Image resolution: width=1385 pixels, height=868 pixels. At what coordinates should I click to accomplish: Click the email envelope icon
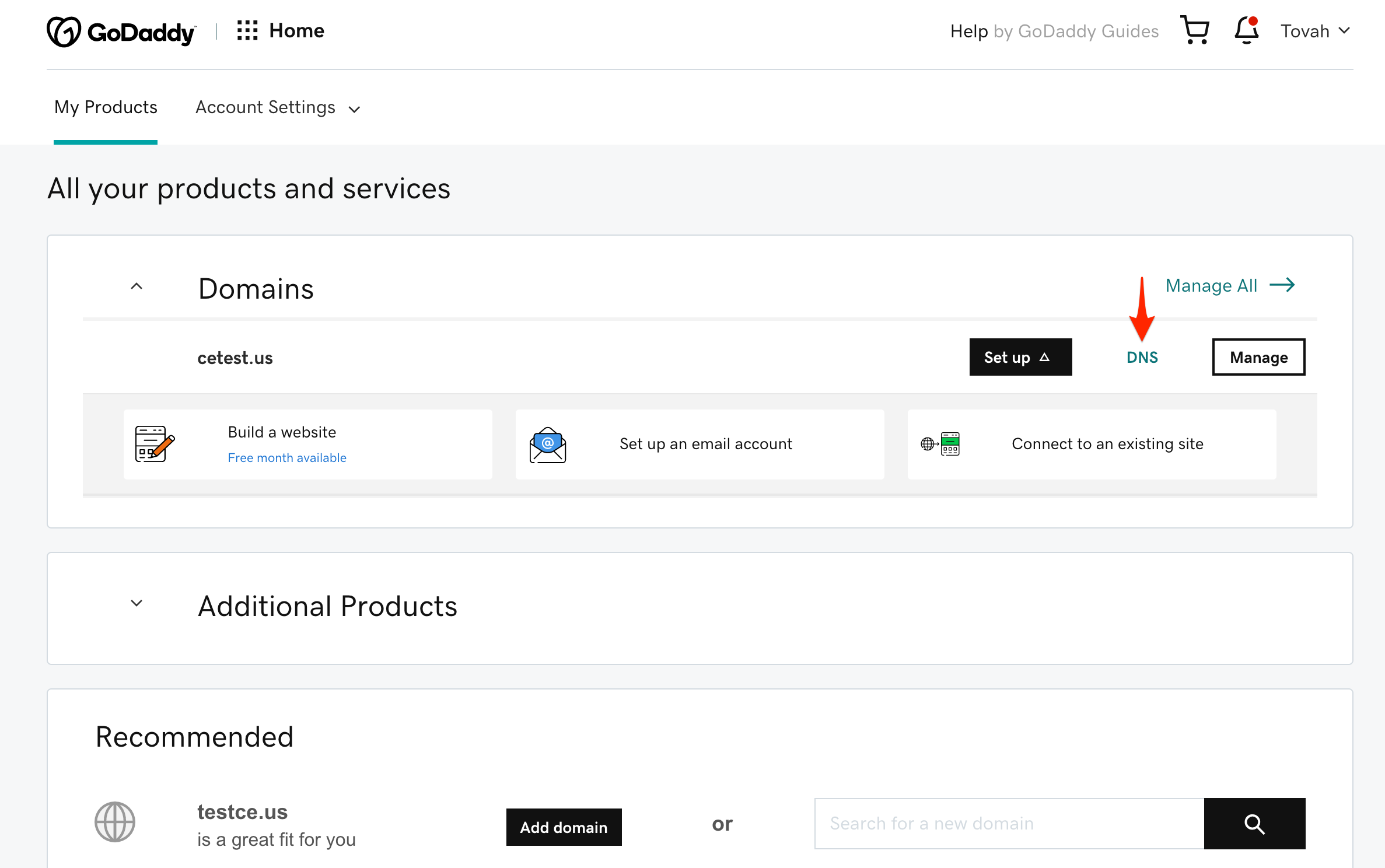click(x=547, y=444)
